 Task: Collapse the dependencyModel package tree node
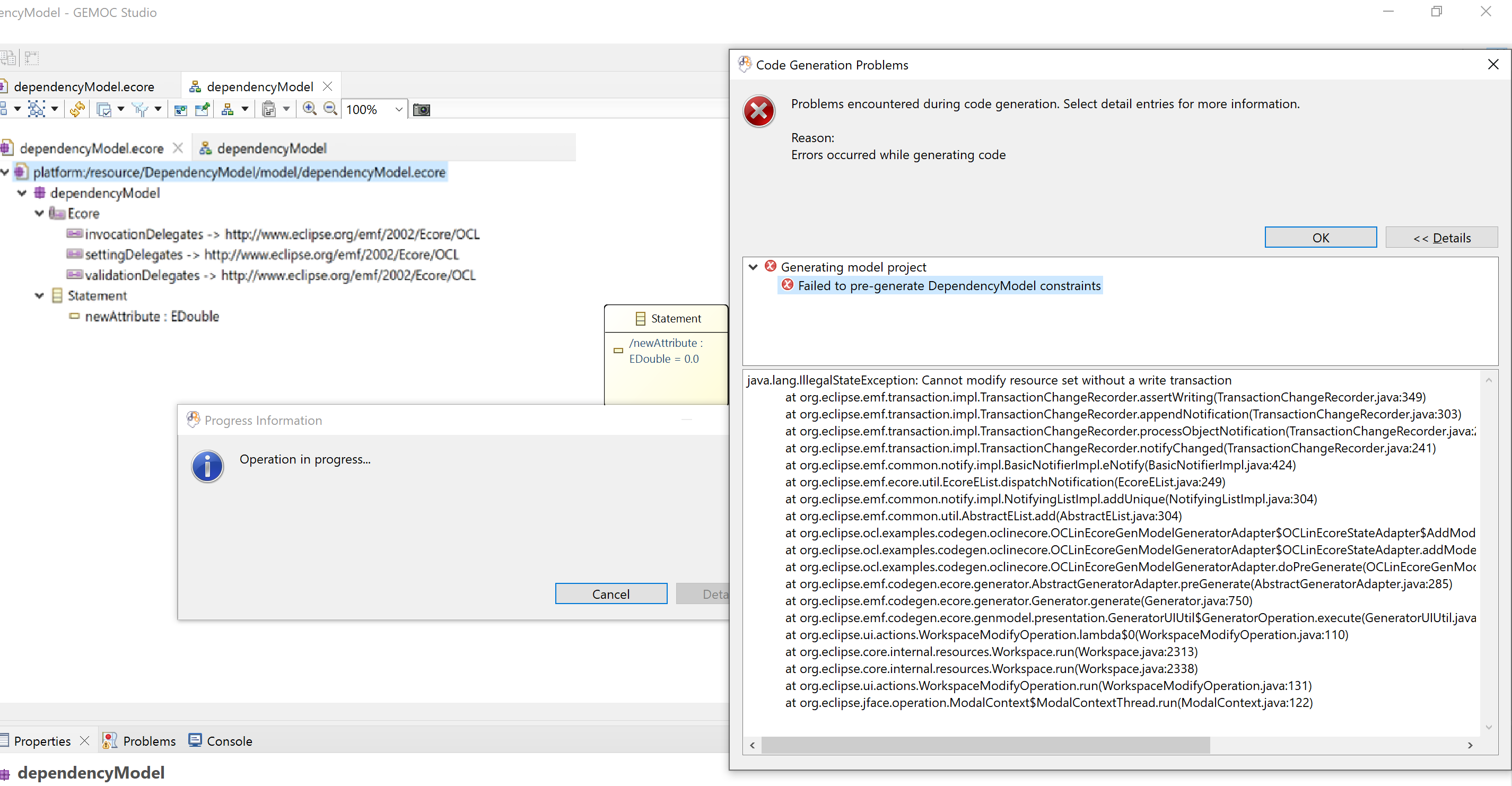[x=22, y=193]
